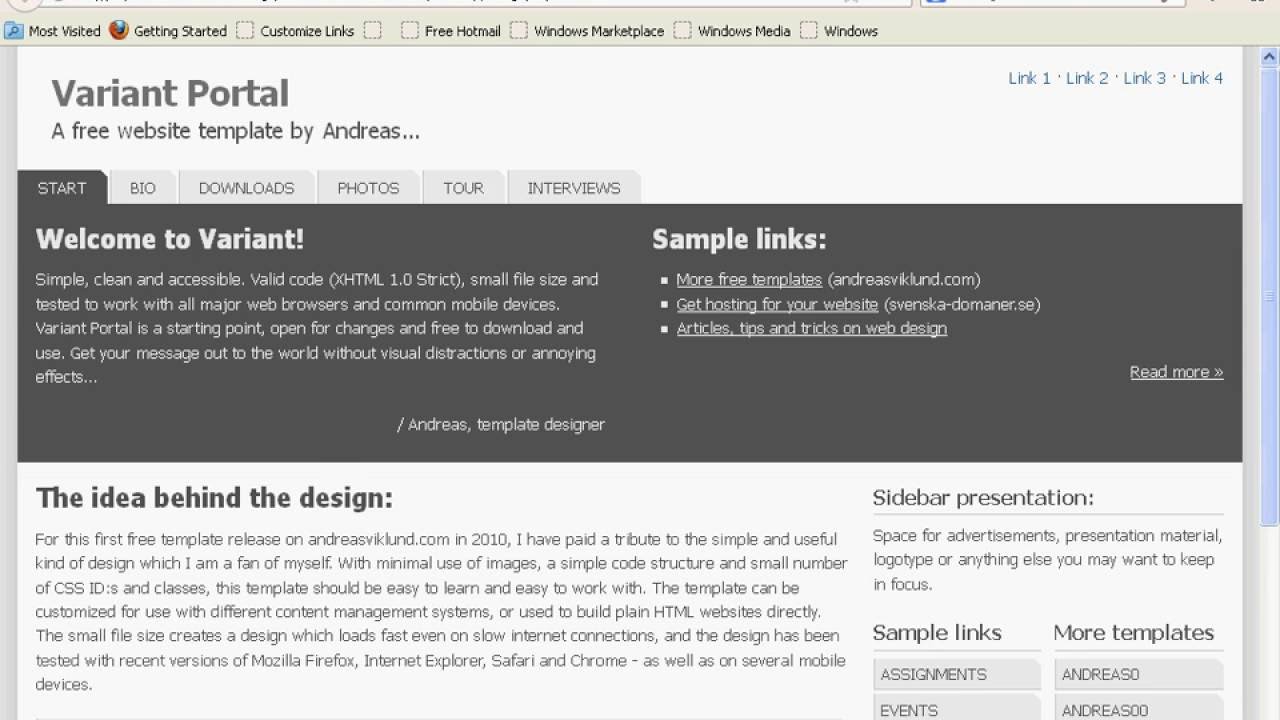Click the vertical scrollbar on the page
This screenshot has height=720, width=1280.
click(1269, 300)
